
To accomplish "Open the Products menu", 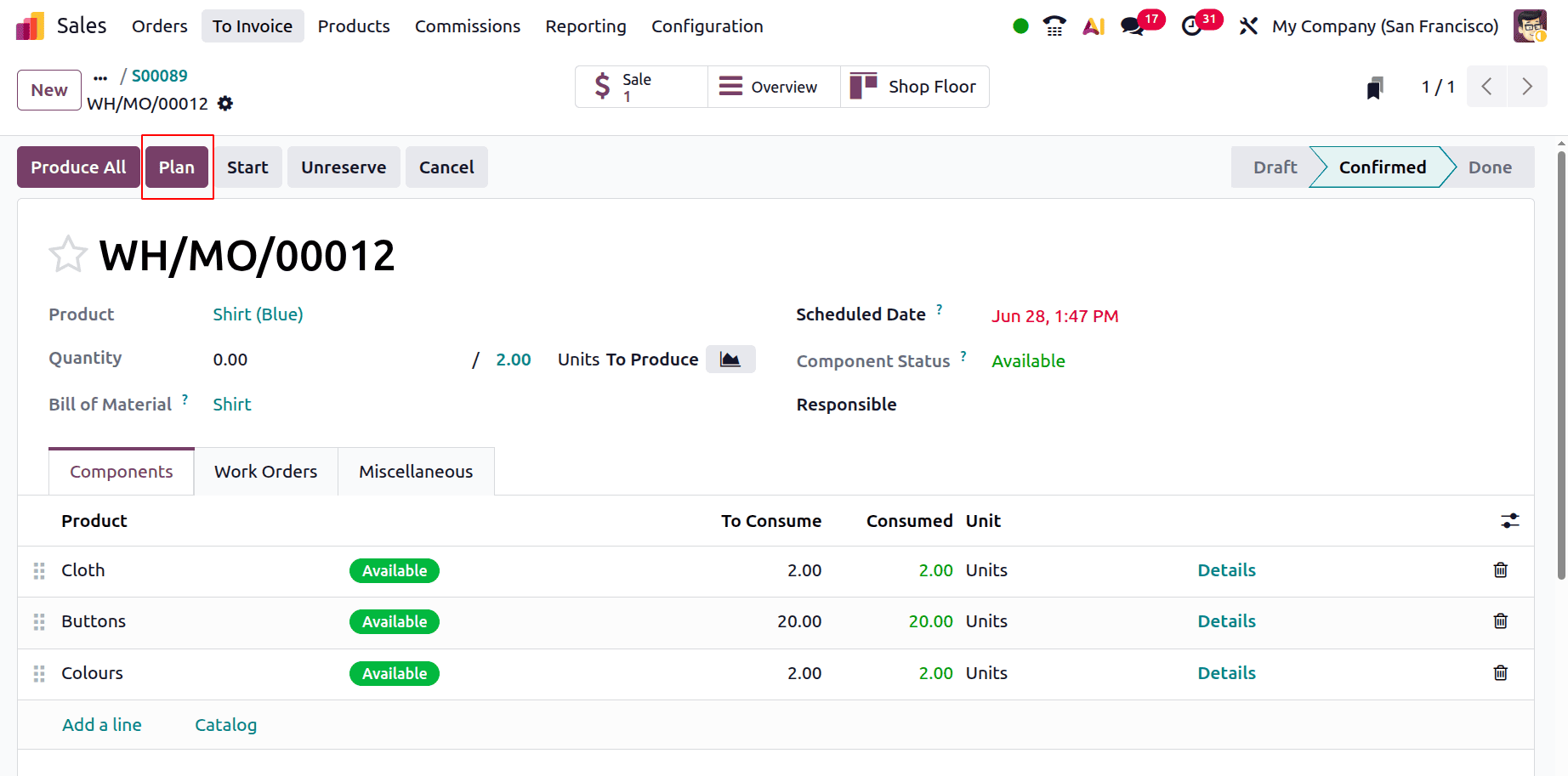I will click(x=354, y=26).
